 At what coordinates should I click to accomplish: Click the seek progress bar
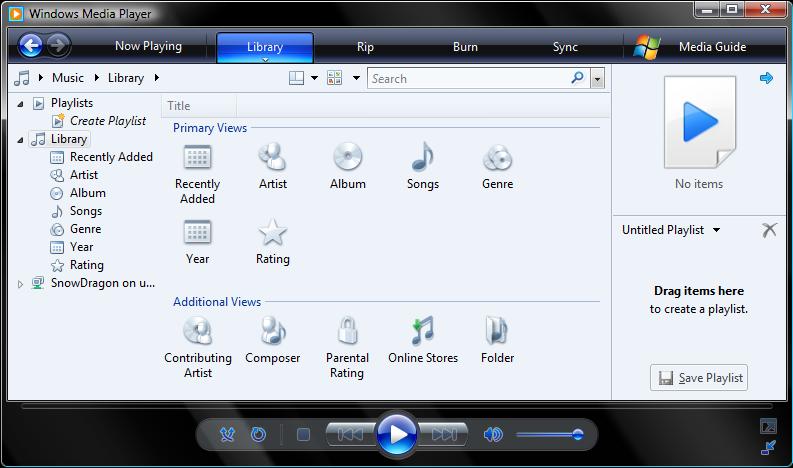point(397,406)
